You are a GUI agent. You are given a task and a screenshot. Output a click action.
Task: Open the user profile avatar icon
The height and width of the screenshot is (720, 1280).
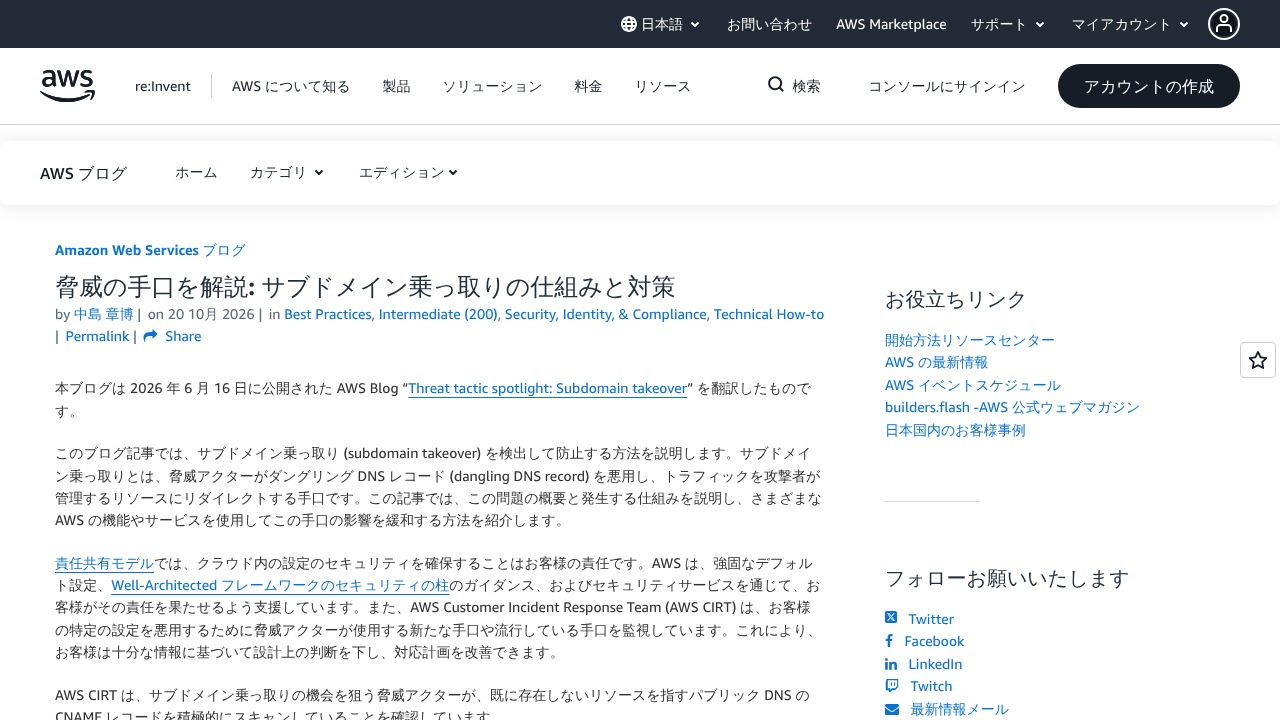pyautogui.click(x=1224, y=24)
